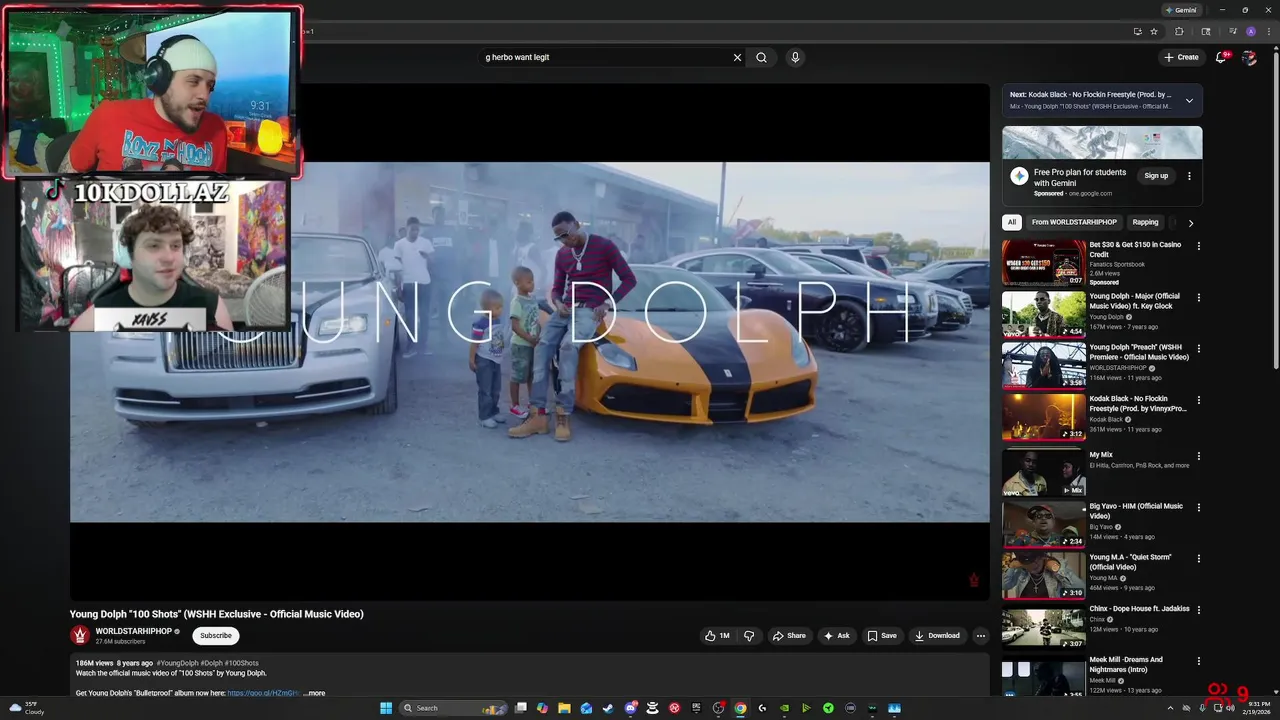Open the WORLDSTARHIPHOP channel name link
This screenshot has height=720, width=1280.
tap(135, 631)
